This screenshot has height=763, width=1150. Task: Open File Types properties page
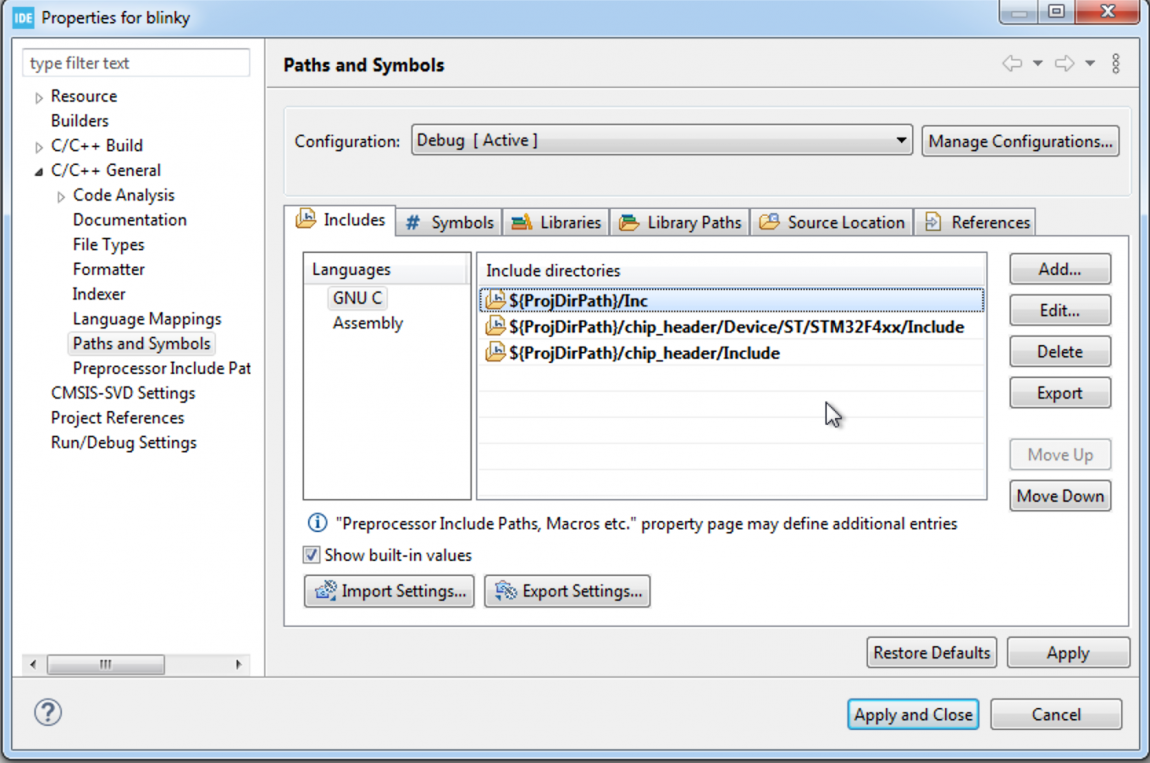(x=109, y=245)
